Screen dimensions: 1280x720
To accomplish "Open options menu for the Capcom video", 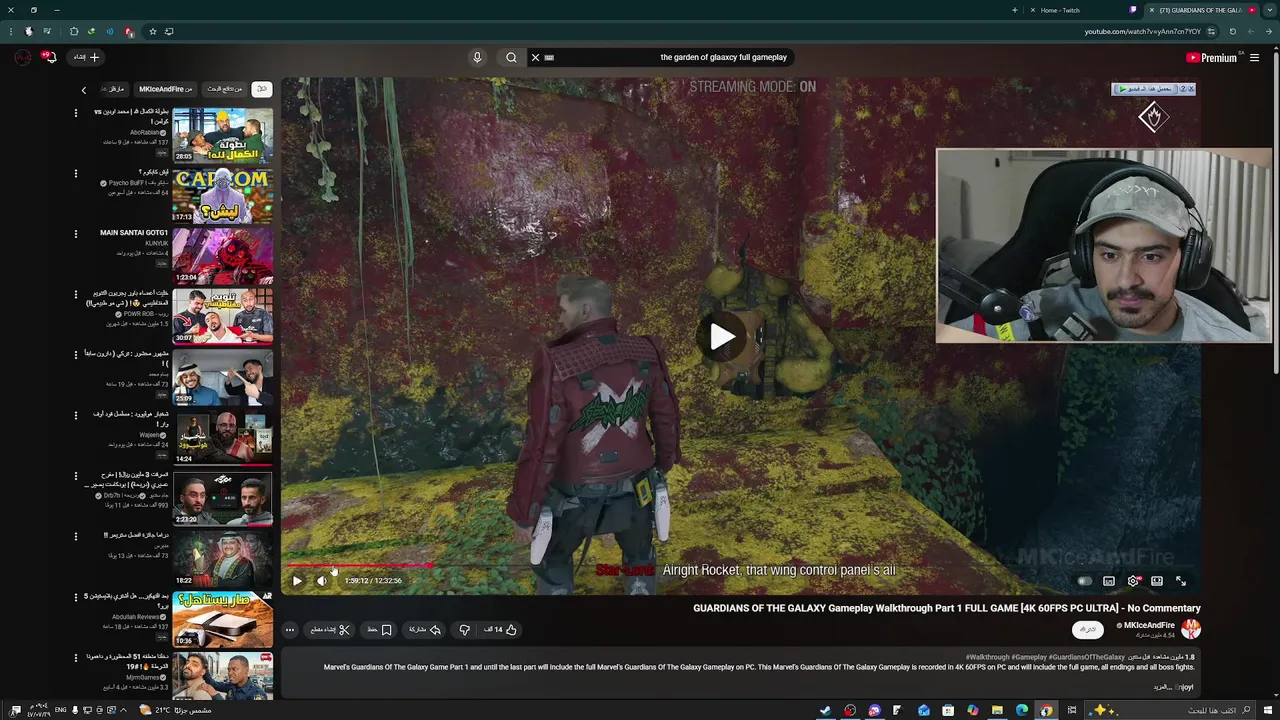I will (75, 174).
